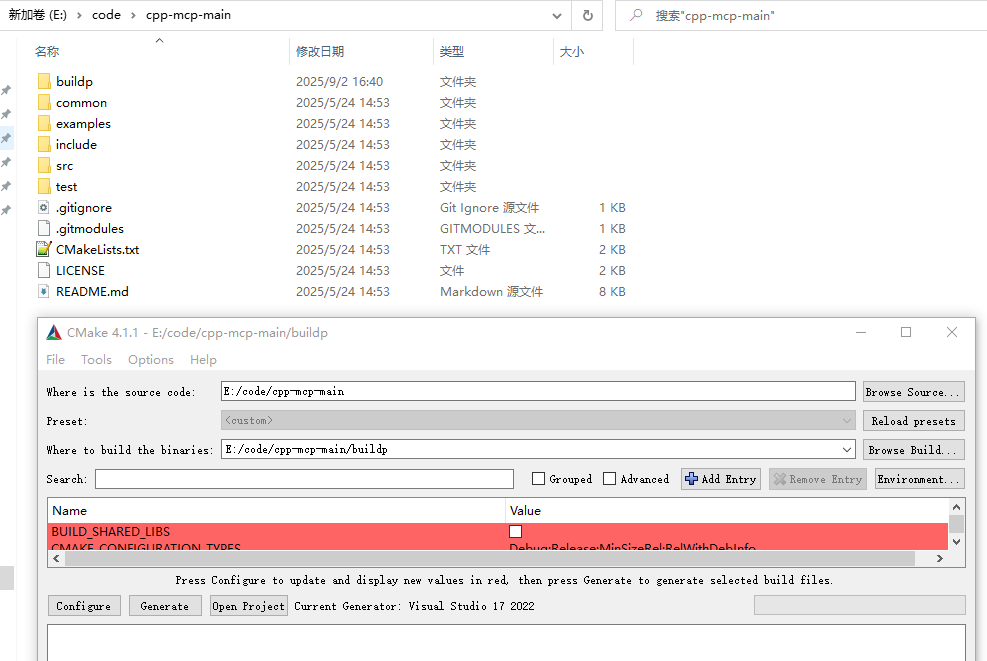Click the Browse Source button
Image resolution: width=987 pixels, height=661 pixels.
[913, 392]
